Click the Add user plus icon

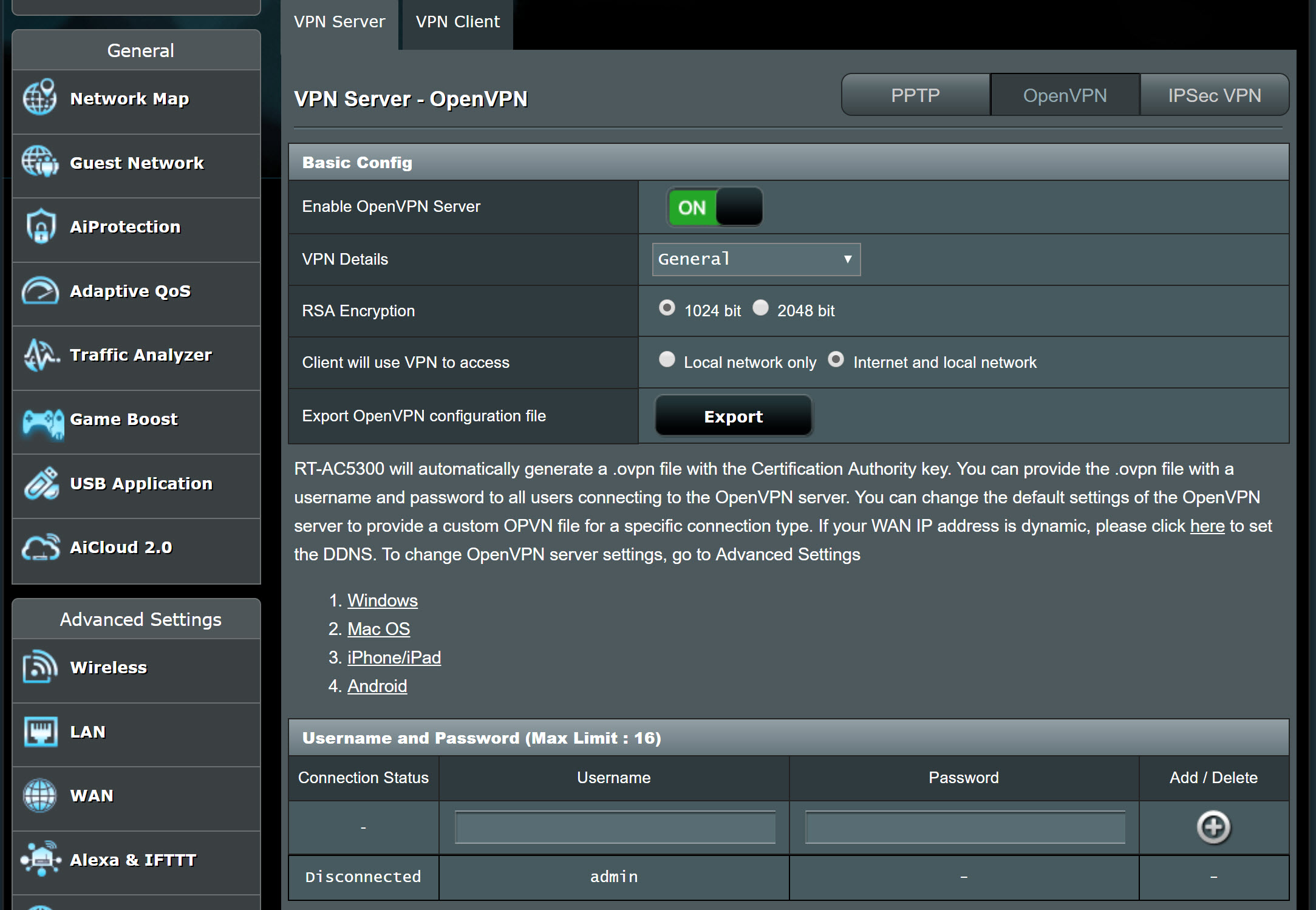(x=1215, y=828)
